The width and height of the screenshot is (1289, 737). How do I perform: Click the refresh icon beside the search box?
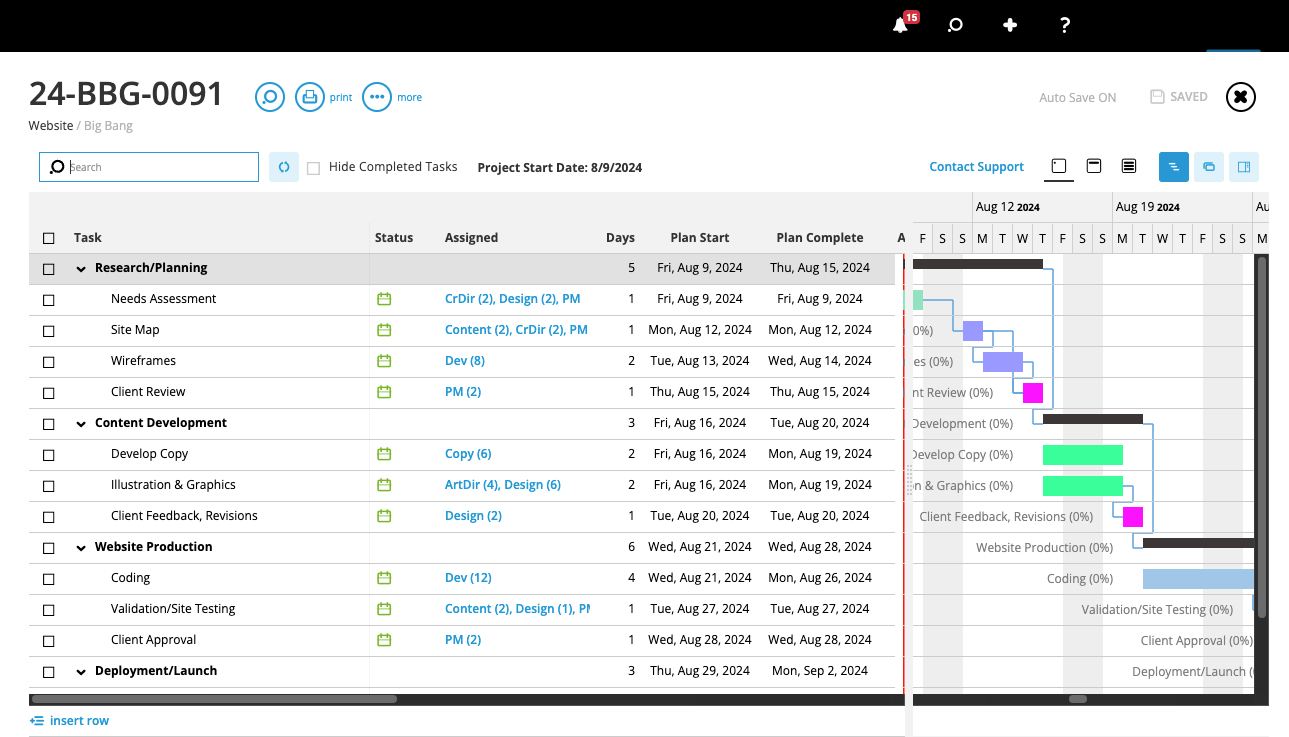pyautogui.click(x=284, y=167)
